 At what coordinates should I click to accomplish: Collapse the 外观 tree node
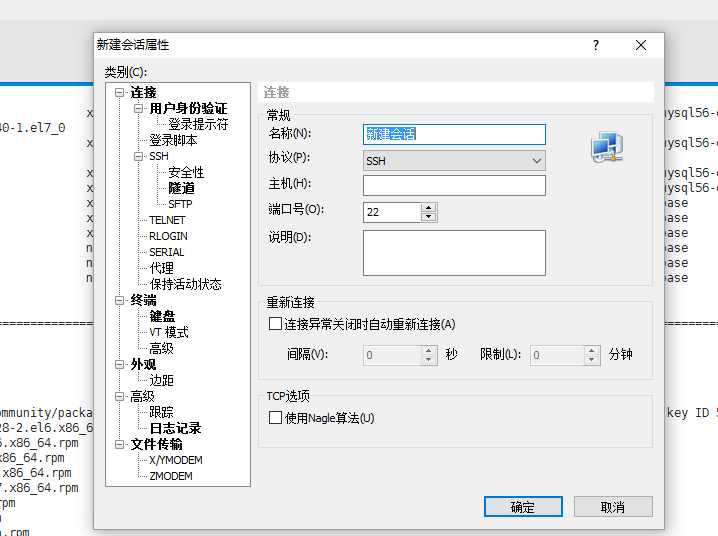120,364
